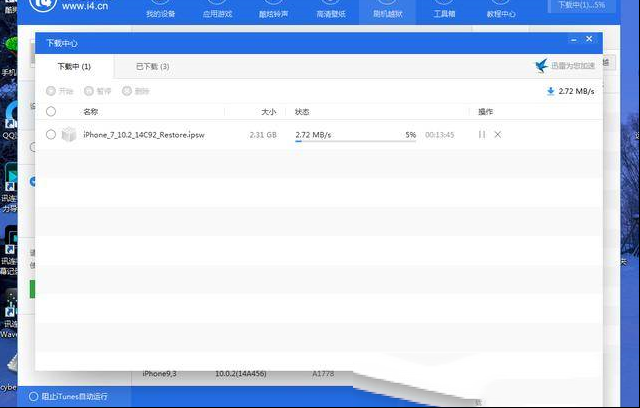The width and height of the screenshot is (640, 408).
Task: Open 工具箱 in the top navigation
Action: click(444, 14)
